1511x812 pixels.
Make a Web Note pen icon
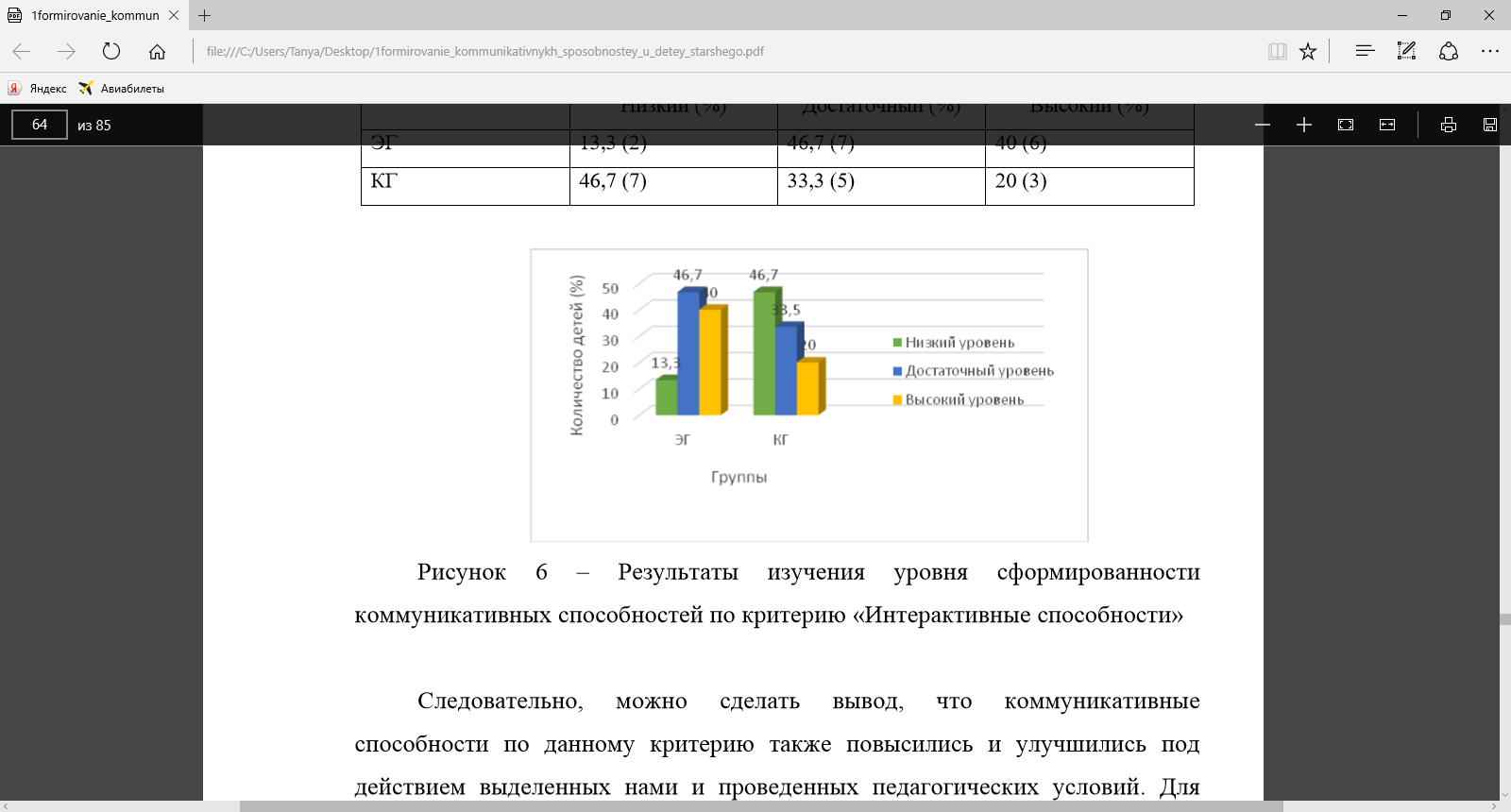click(1406, 51)
